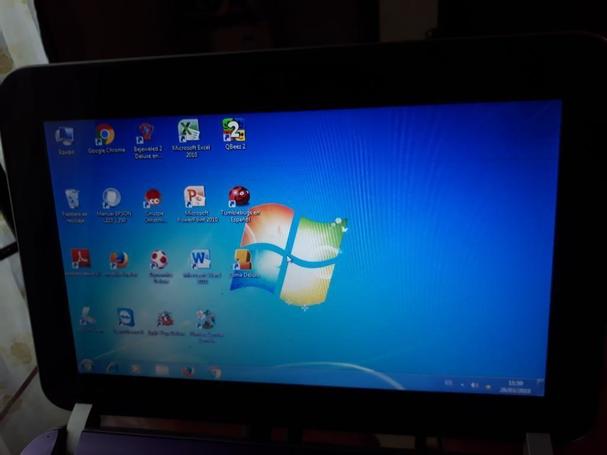607x455 pixels.
Task: Open the folder icon pinned on taskbar
Action: coord(162,370)
